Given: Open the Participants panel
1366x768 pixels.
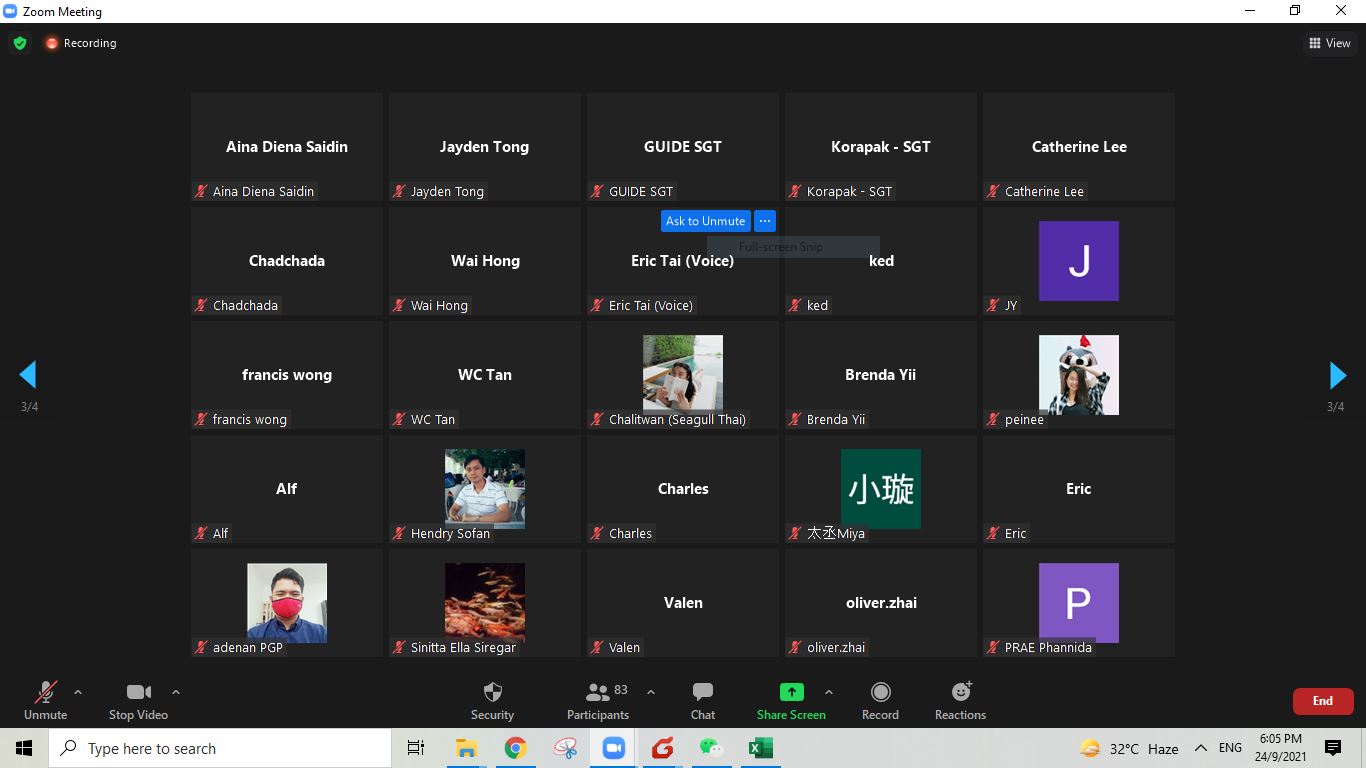Looking at the screenshot, I should 598,700.
